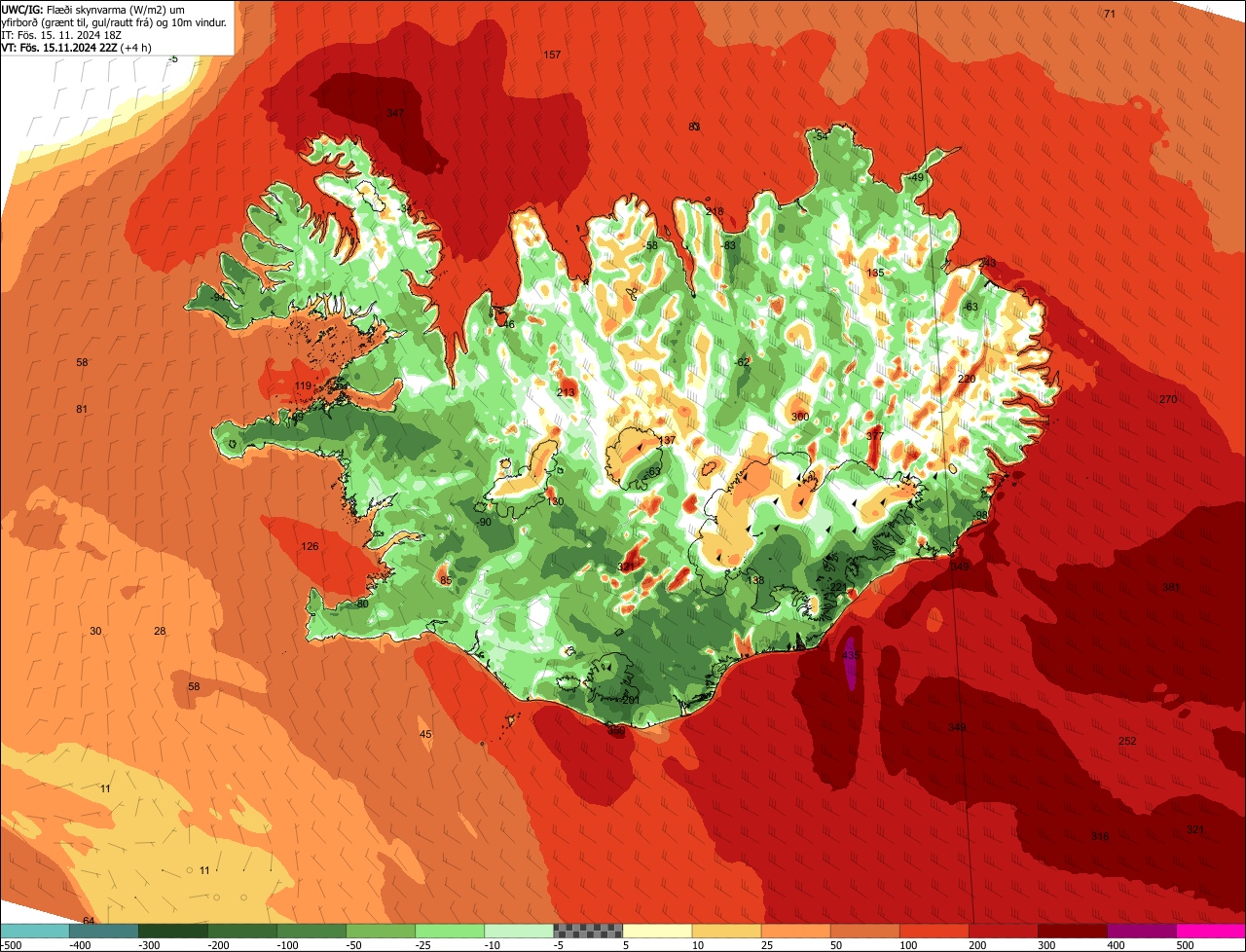Click the legend swatch above the 50 label

click(866, 931)
